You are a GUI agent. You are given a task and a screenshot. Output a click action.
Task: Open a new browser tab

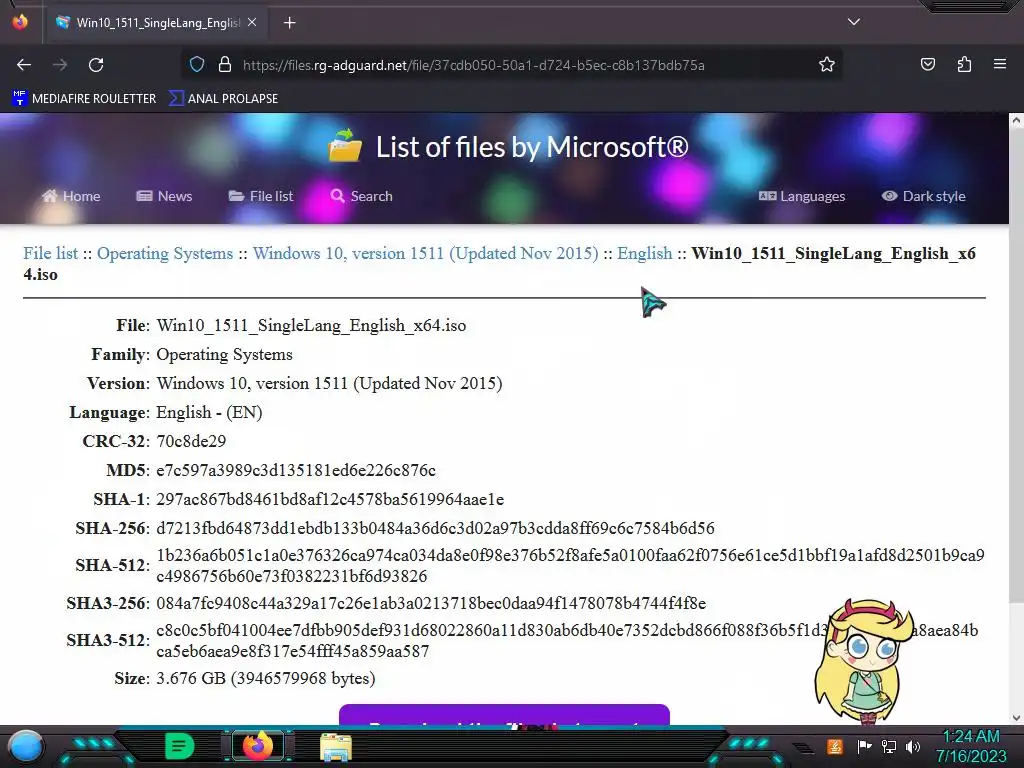[x=289, y=23]
